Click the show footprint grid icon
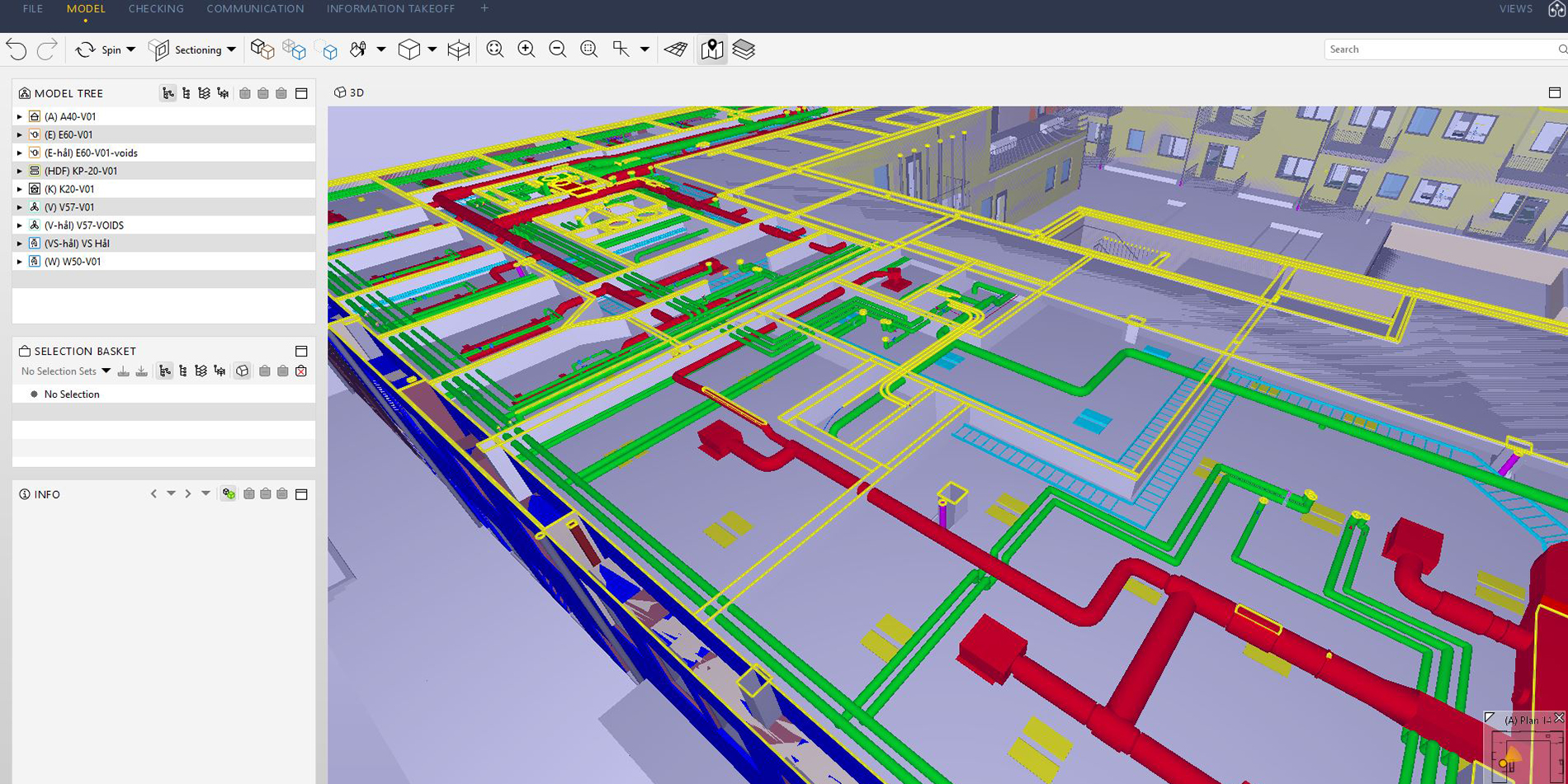The height and width of the screenshot is (784, 1568). point(676,50)
